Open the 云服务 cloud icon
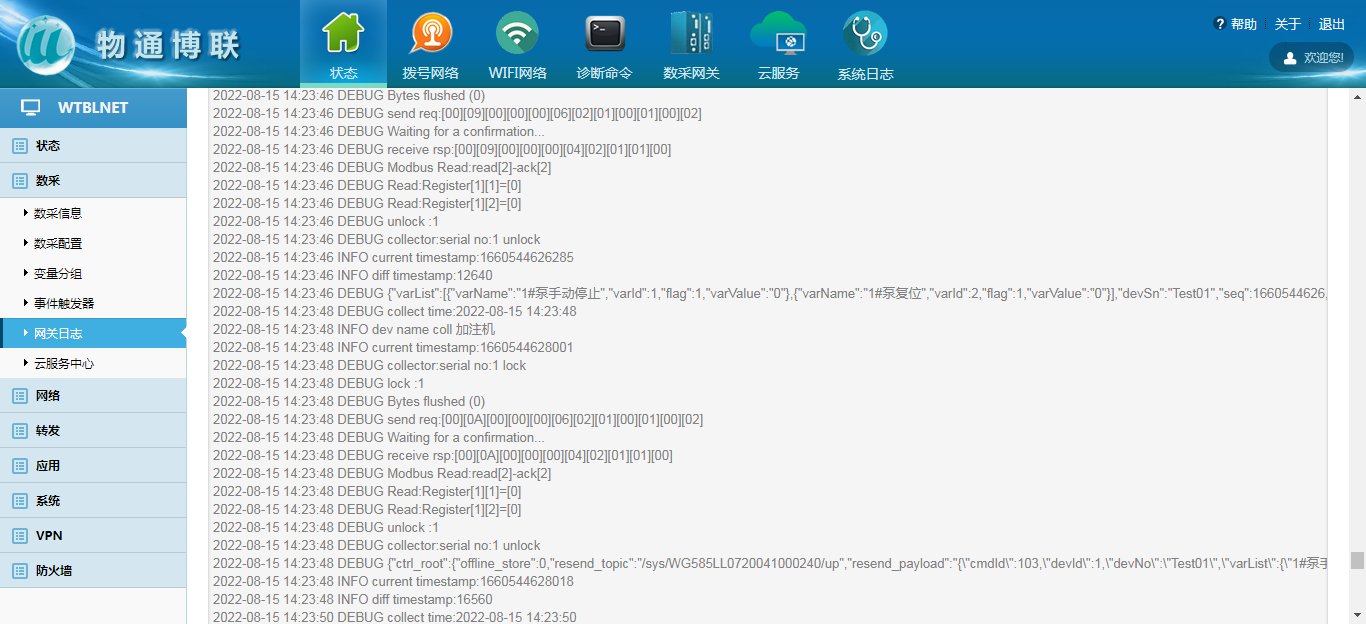1366x624 pixels. tap(778, 35)
